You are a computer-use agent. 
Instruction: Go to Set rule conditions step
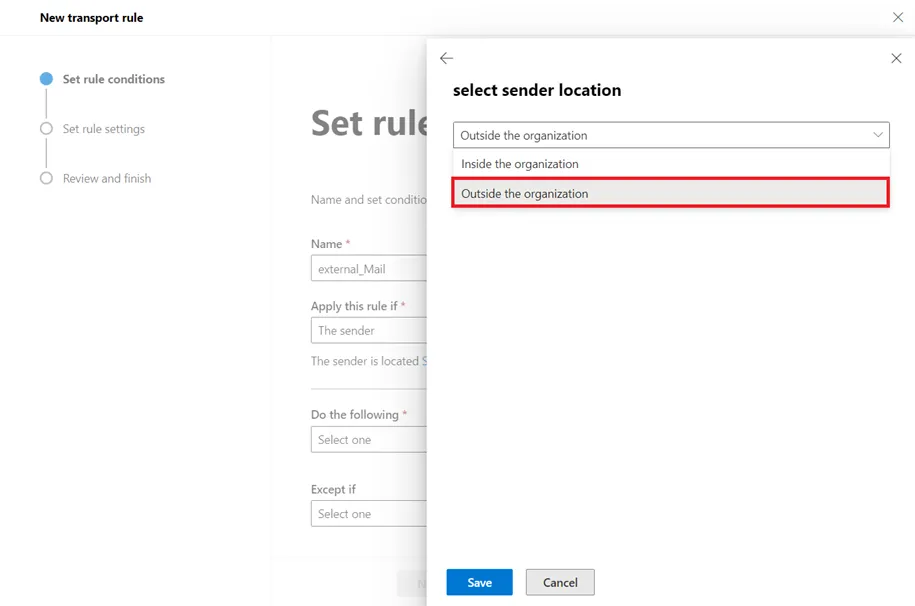coord(113,79)
